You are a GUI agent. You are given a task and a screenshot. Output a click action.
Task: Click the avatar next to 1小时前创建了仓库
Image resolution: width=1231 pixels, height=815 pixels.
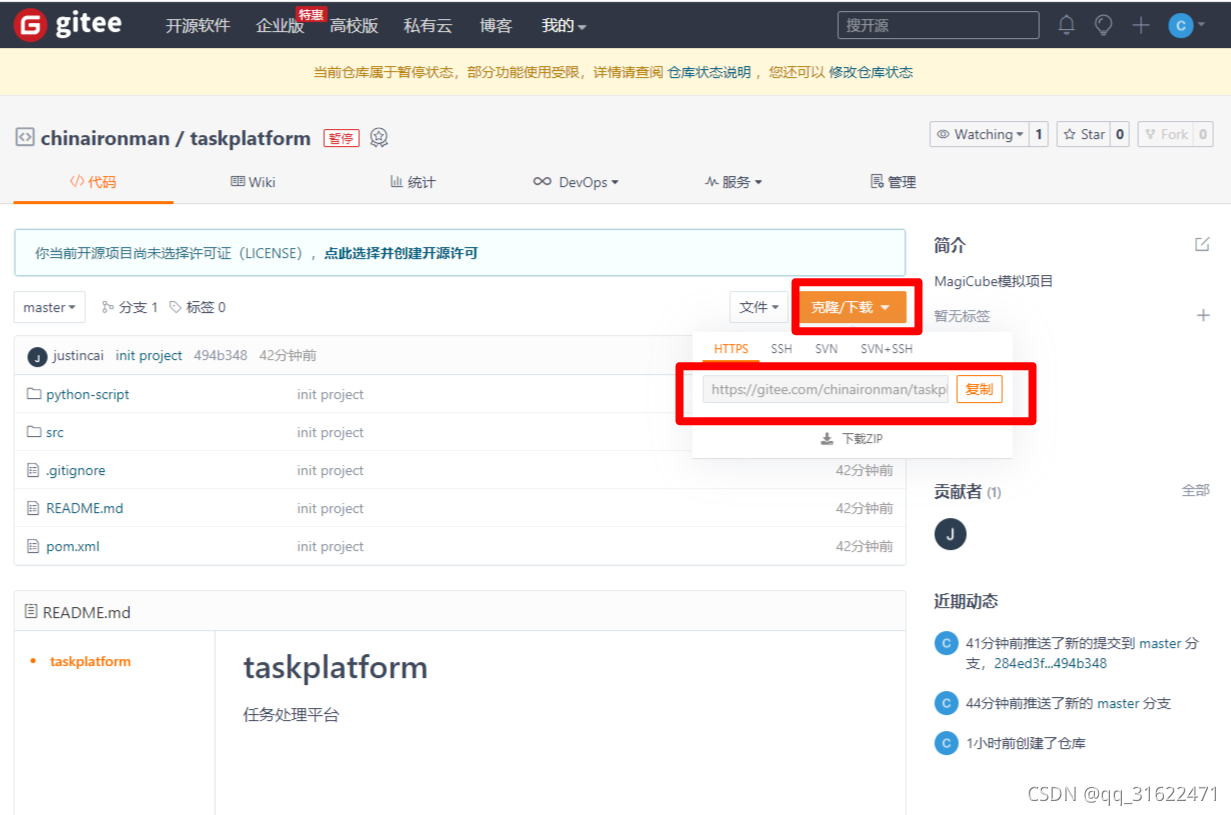[946, 743]
